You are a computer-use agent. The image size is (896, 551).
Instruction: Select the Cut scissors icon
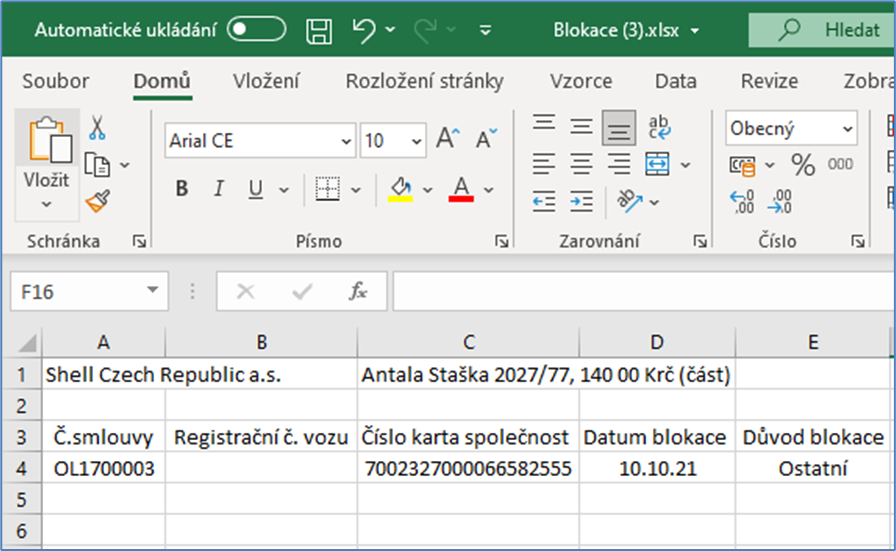click(x=98, y=127)
